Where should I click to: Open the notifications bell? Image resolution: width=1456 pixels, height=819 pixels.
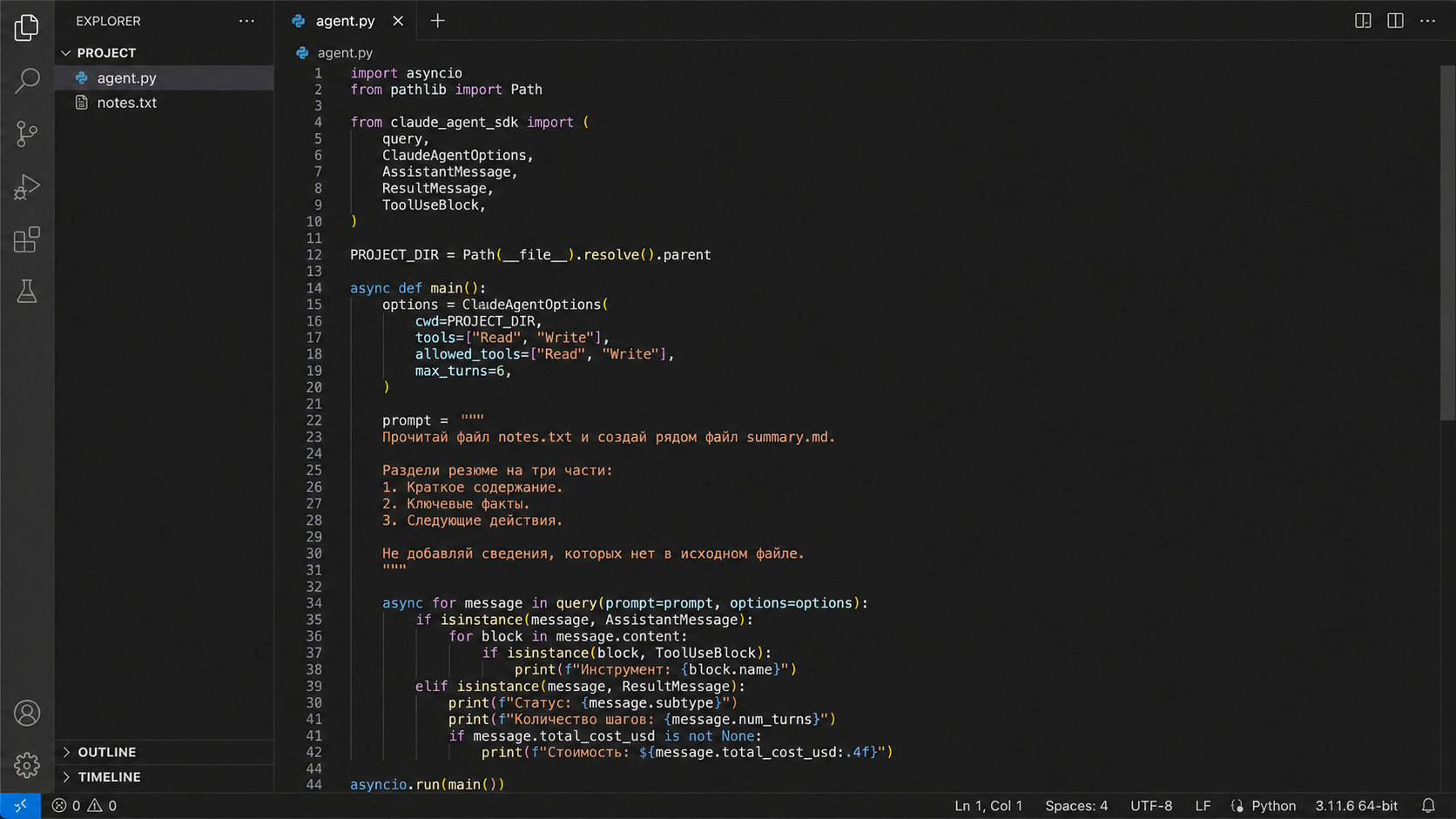[x=1428, y=806]
